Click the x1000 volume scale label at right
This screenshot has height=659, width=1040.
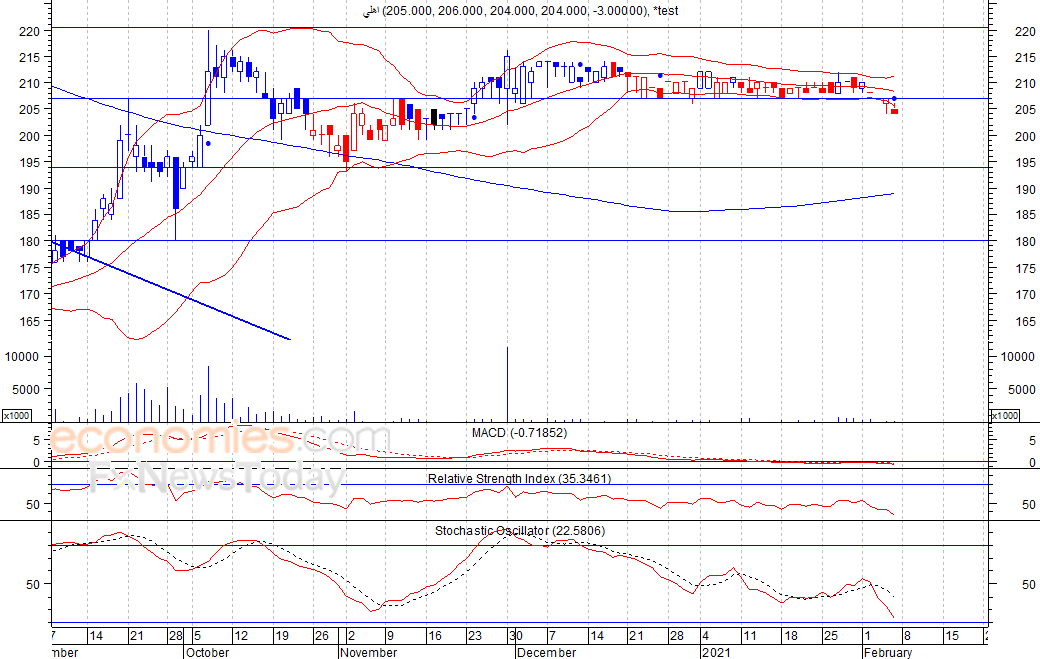[1004, 415]
